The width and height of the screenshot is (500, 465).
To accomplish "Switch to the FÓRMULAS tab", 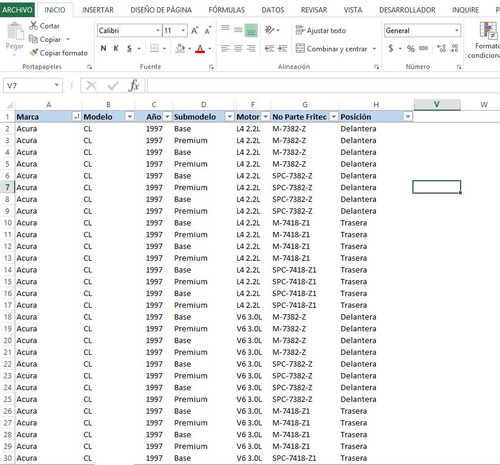I will [227, 10].
